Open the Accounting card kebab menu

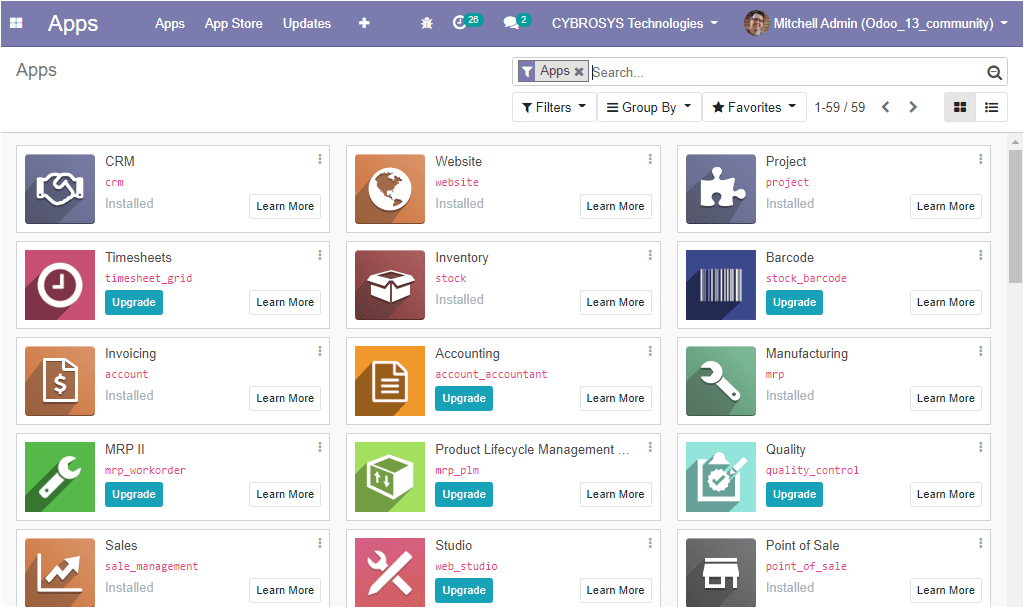click(x=650, y=351)
